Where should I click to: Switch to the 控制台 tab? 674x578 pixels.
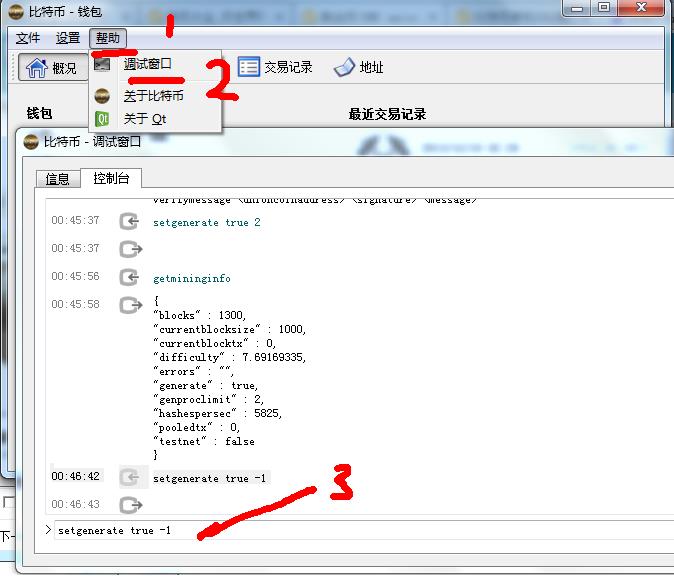click(x=111, y=178)
